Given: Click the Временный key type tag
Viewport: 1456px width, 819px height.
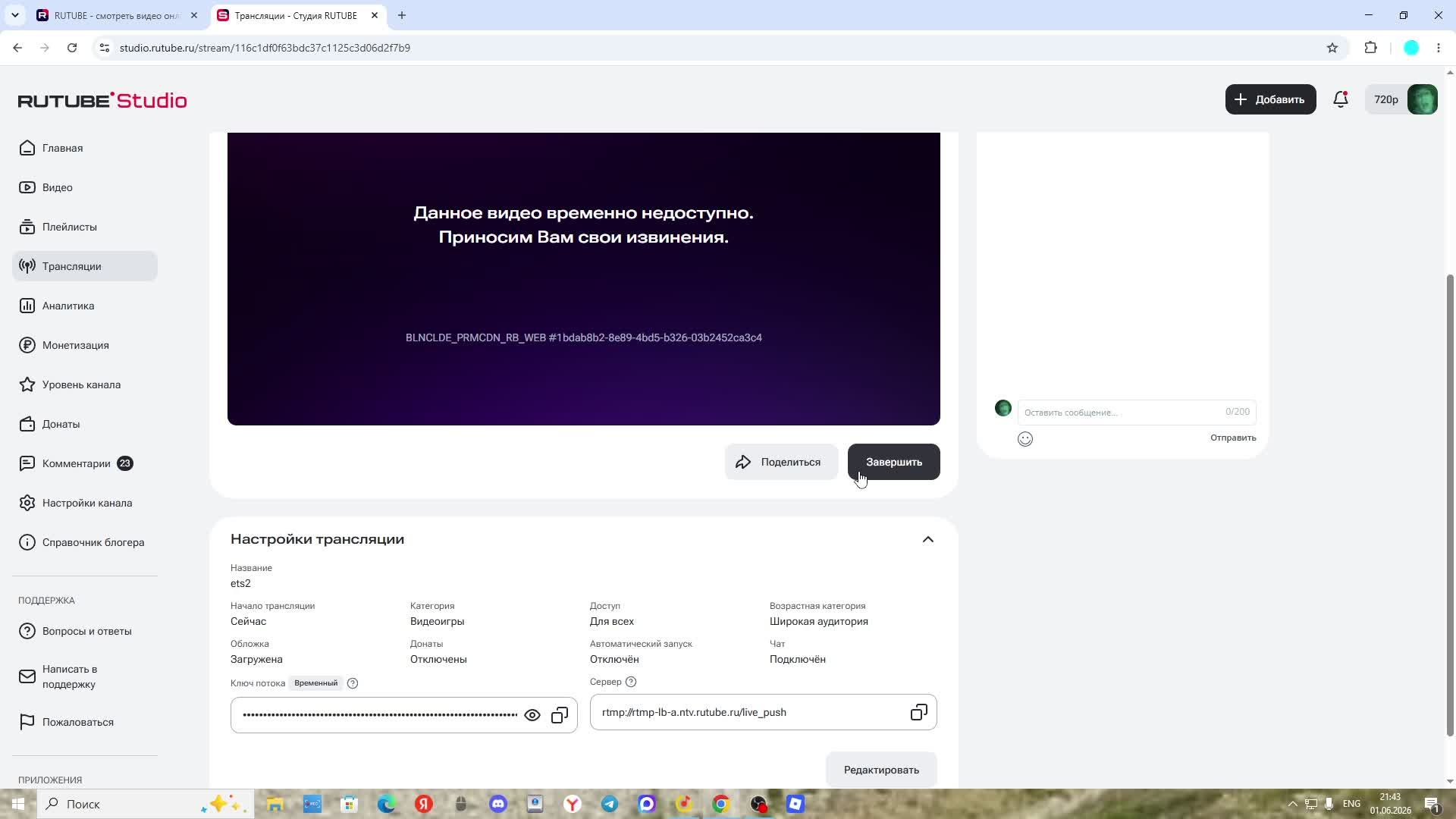Looking at the screenshot, I should pyautogui.click(x=316, y=683).
